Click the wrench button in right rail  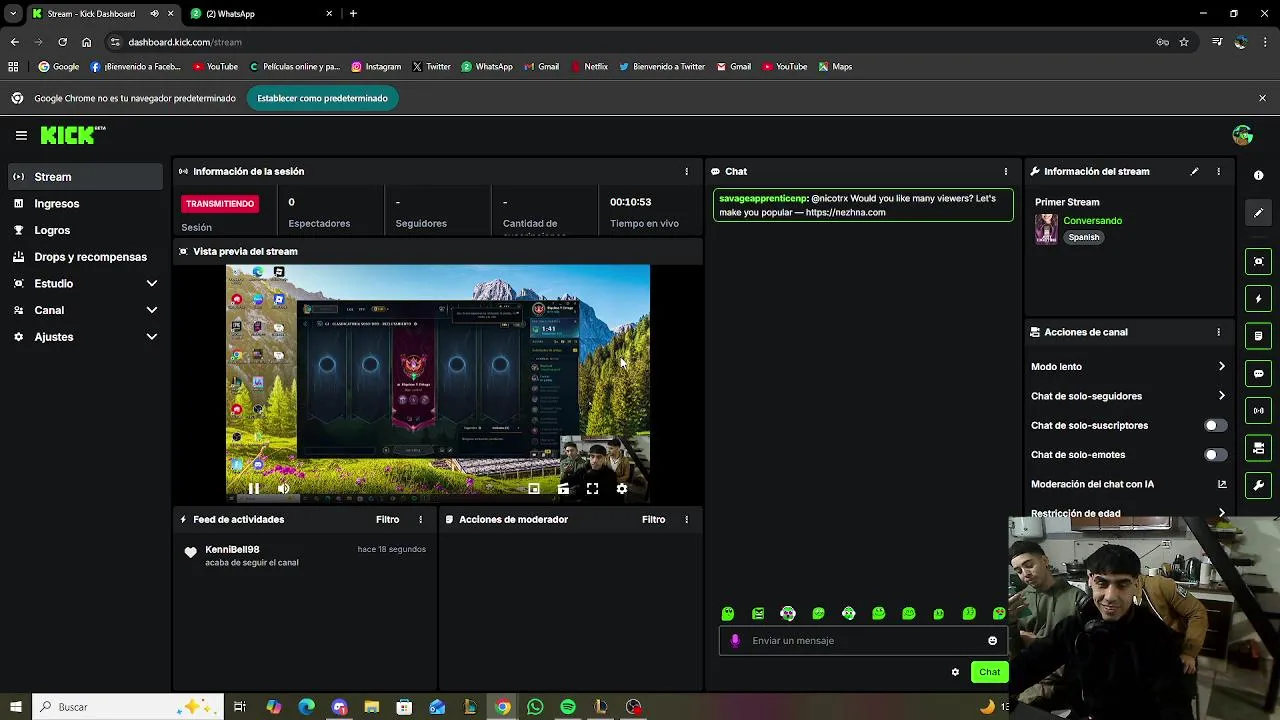[1258, 485]
